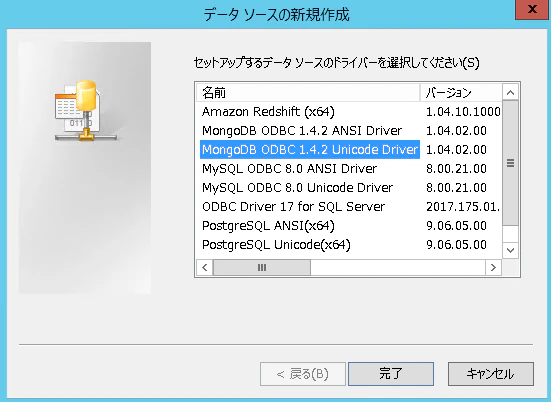
Task: Click the 完了 button
Action: 391,374
